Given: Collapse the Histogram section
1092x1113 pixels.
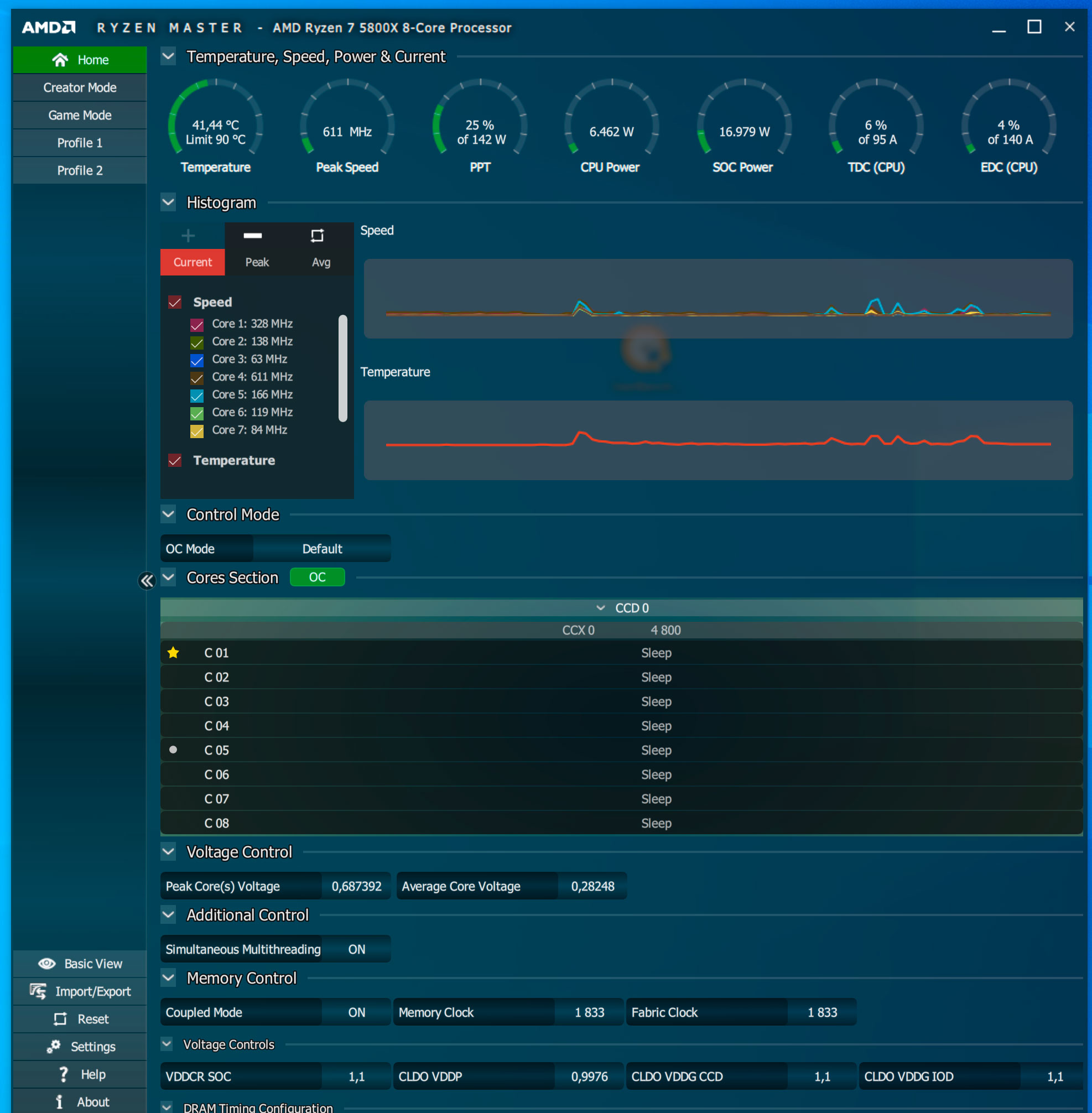Looking at the screenshot, I should [168, 202].
